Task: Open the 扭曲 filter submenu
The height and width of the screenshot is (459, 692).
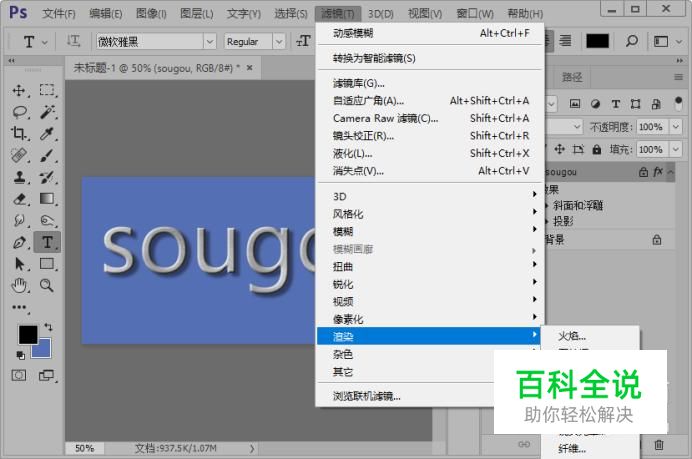Action: (x=430, y=267)
